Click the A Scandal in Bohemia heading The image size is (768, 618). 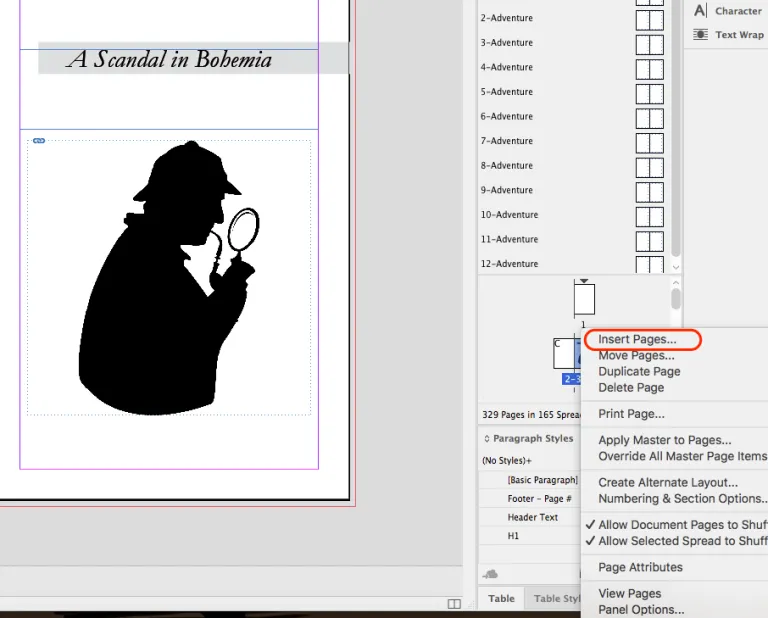pyautogui.click(x=169, y=59)
